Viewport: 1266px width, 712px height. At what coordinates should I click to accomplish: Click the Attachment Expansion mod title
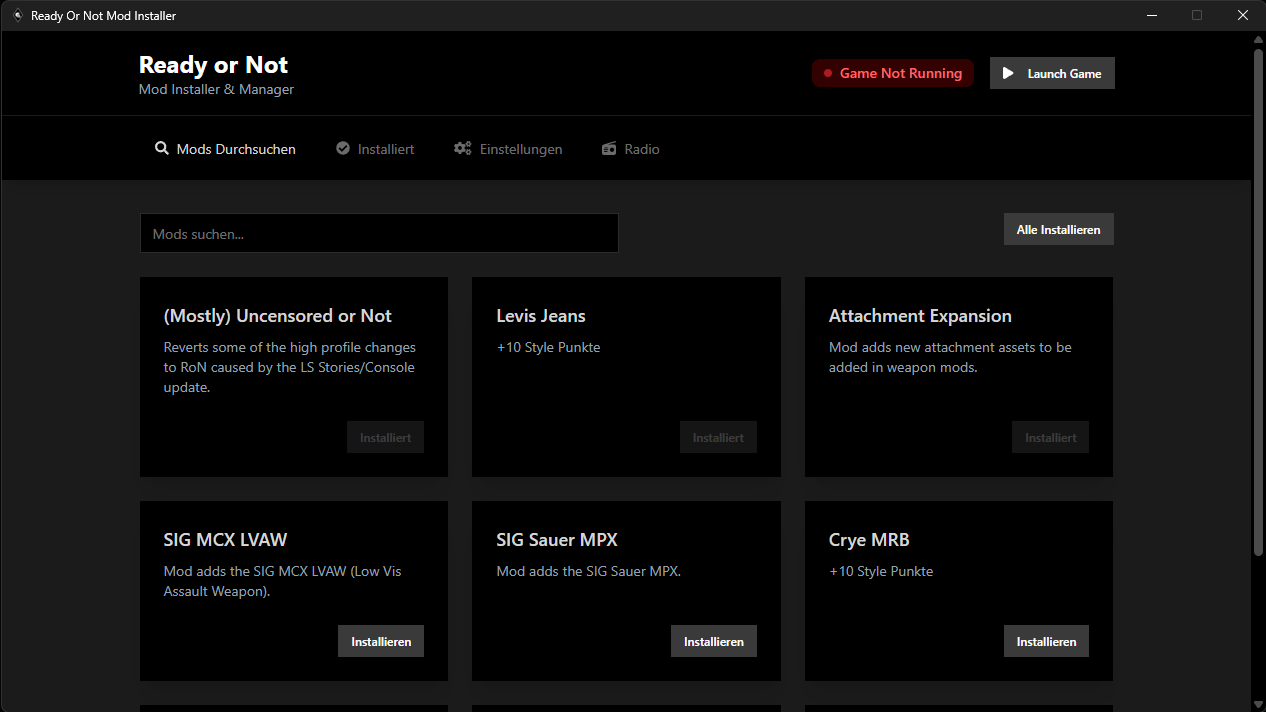[920, 316]
